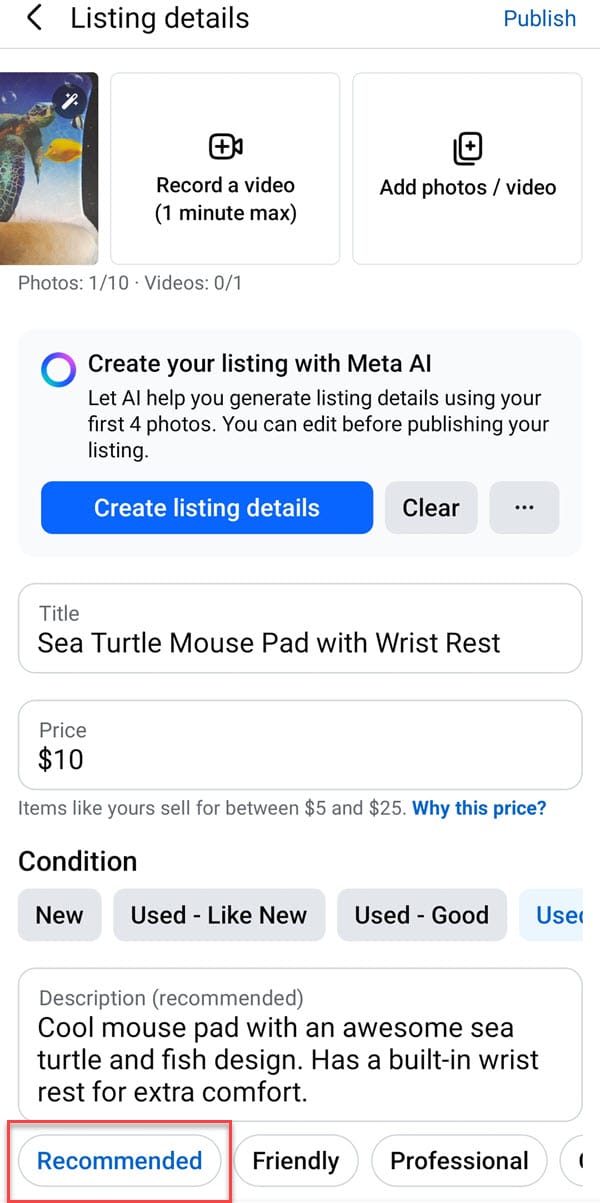Edit the Description text box
Image resolution: width=600 pixels, height=1203 pixels.
pos(300,1058)
